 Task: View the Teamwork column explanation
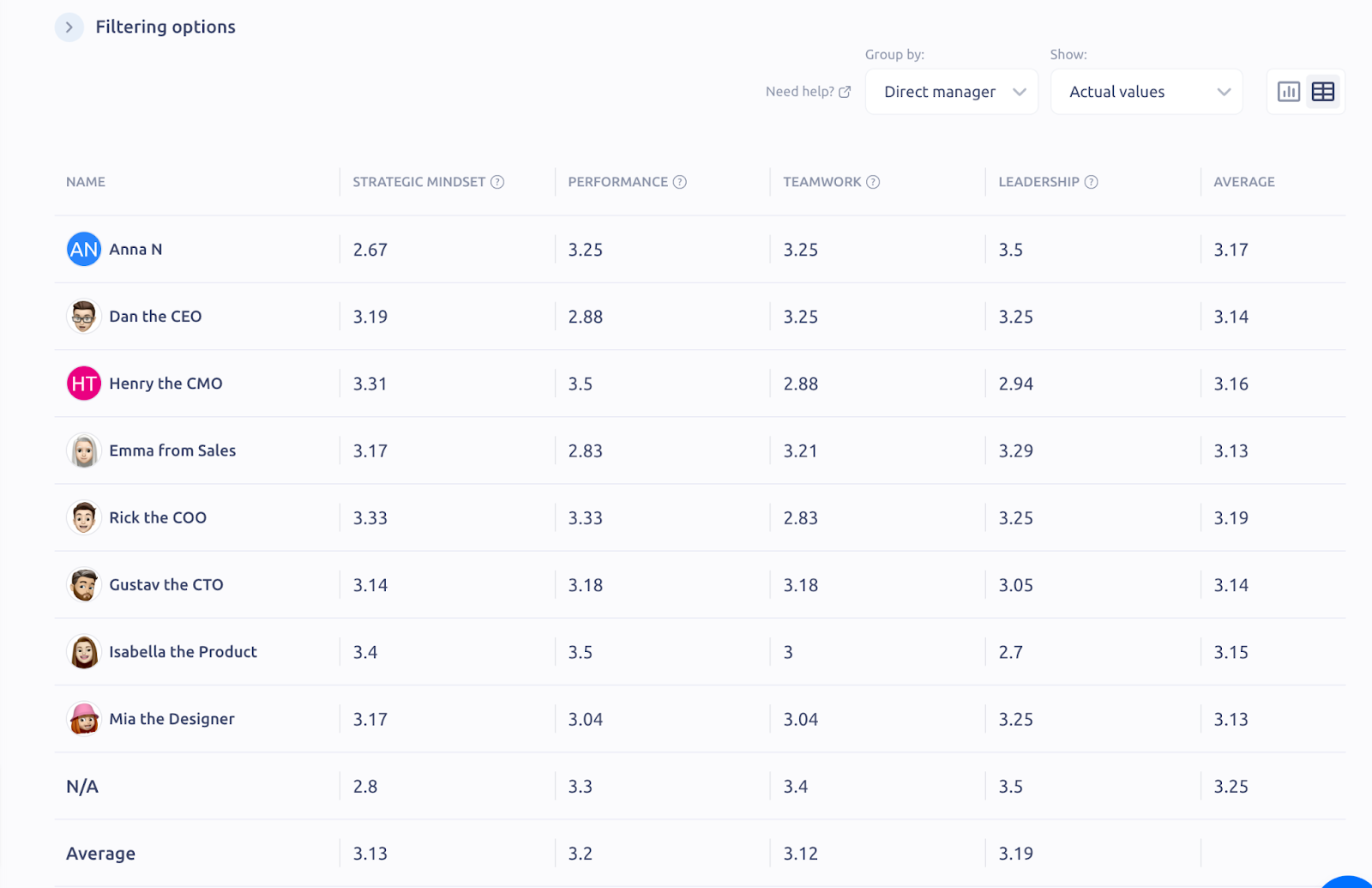tap(874, 182)
